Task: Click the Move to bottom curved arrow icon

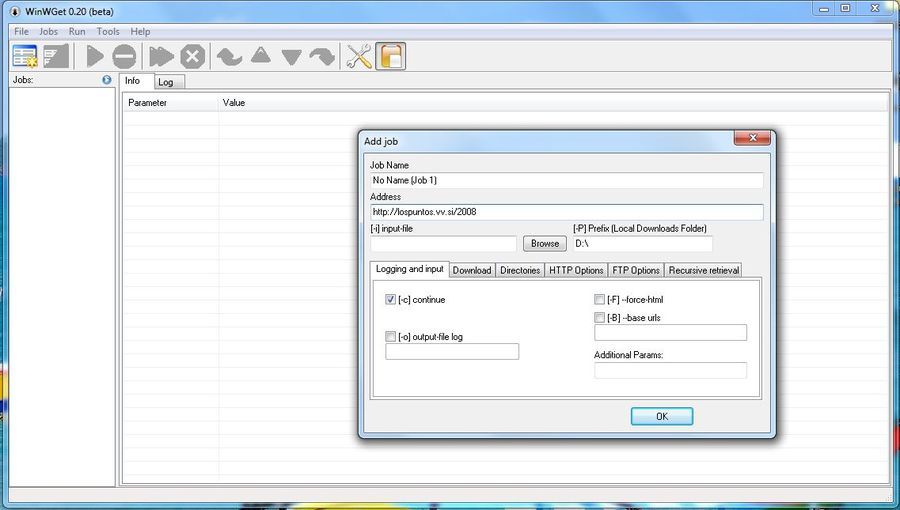Action: (322, 56)
